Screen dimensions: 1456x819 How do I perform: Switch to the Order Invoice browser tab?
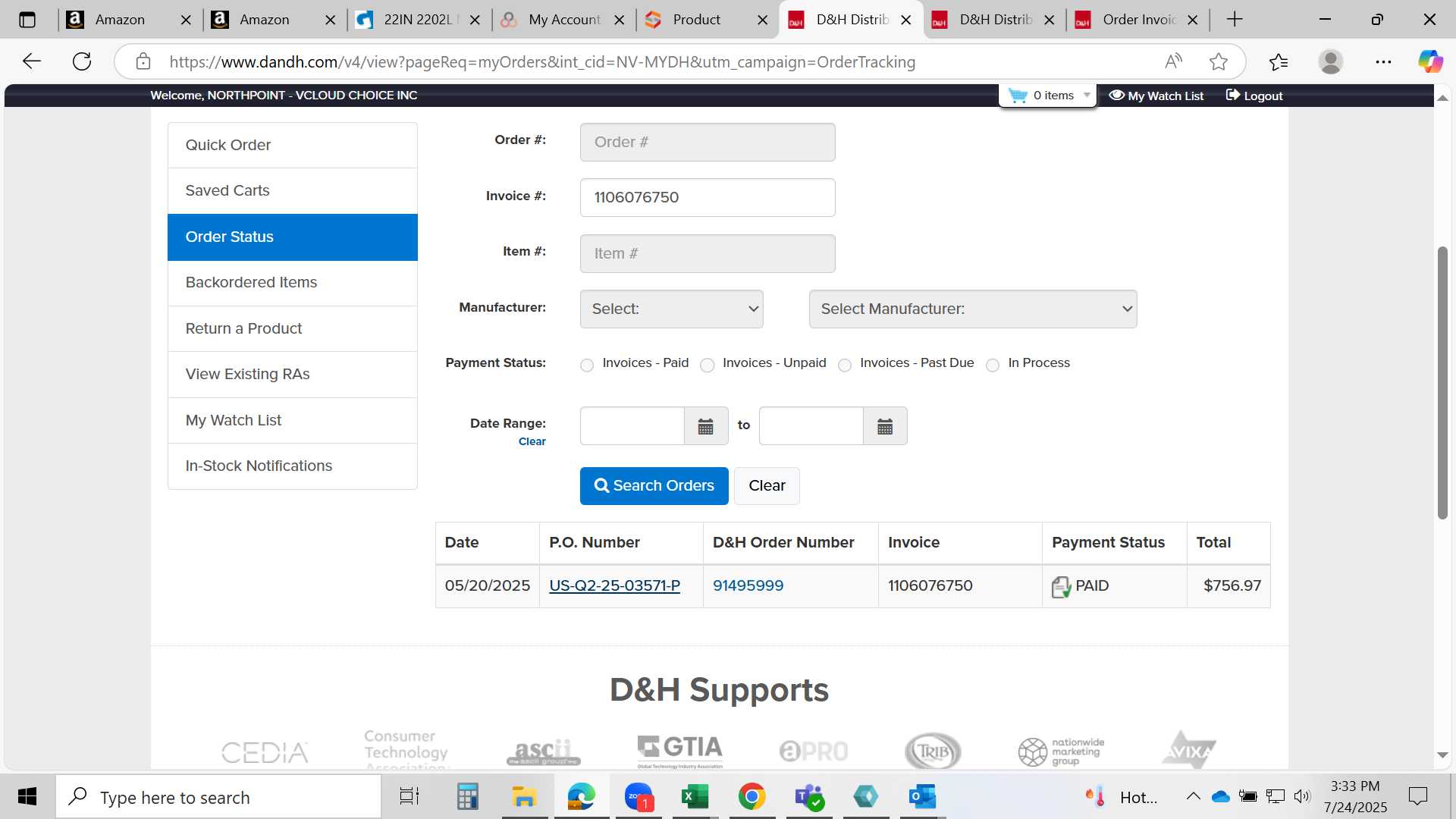point(1139,20)
